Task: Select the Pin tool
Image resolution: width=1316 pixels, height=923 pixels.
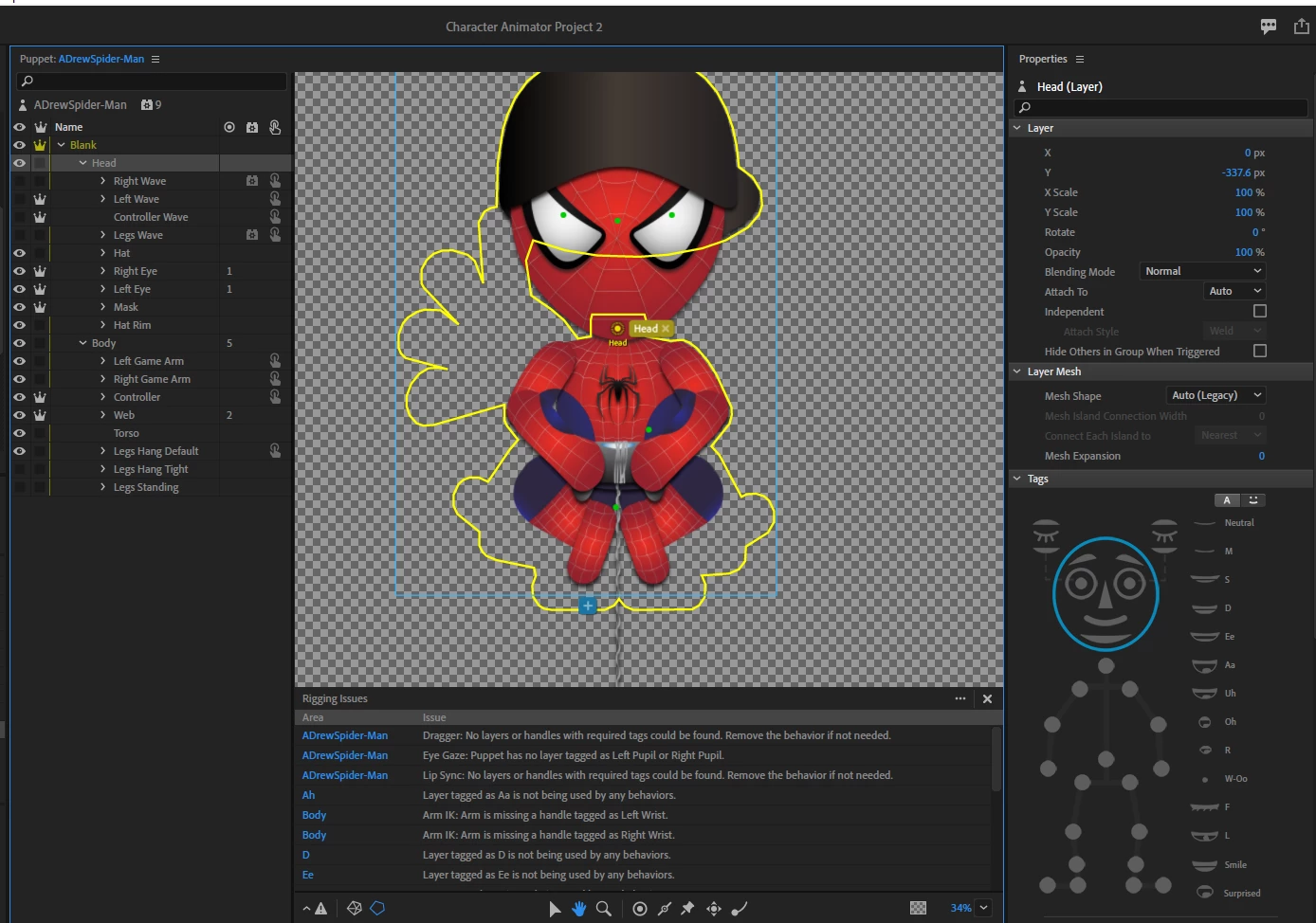Action: coord(688,909)
